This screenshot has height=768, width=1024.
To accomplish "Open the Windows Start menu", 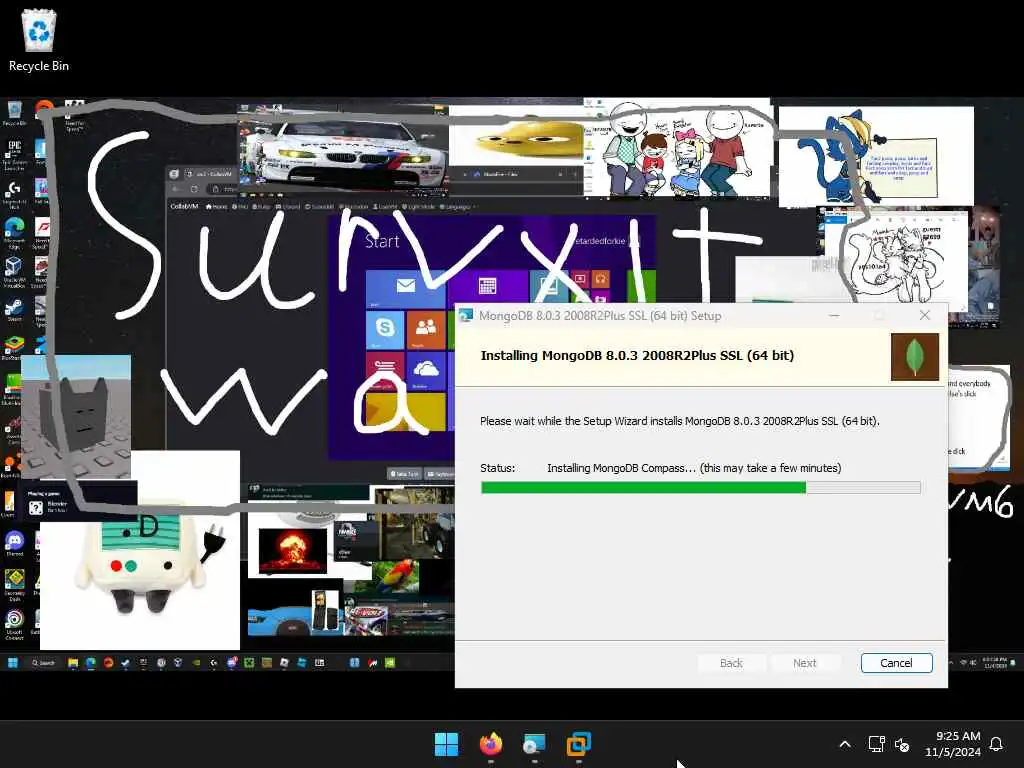I will point(447,744).
